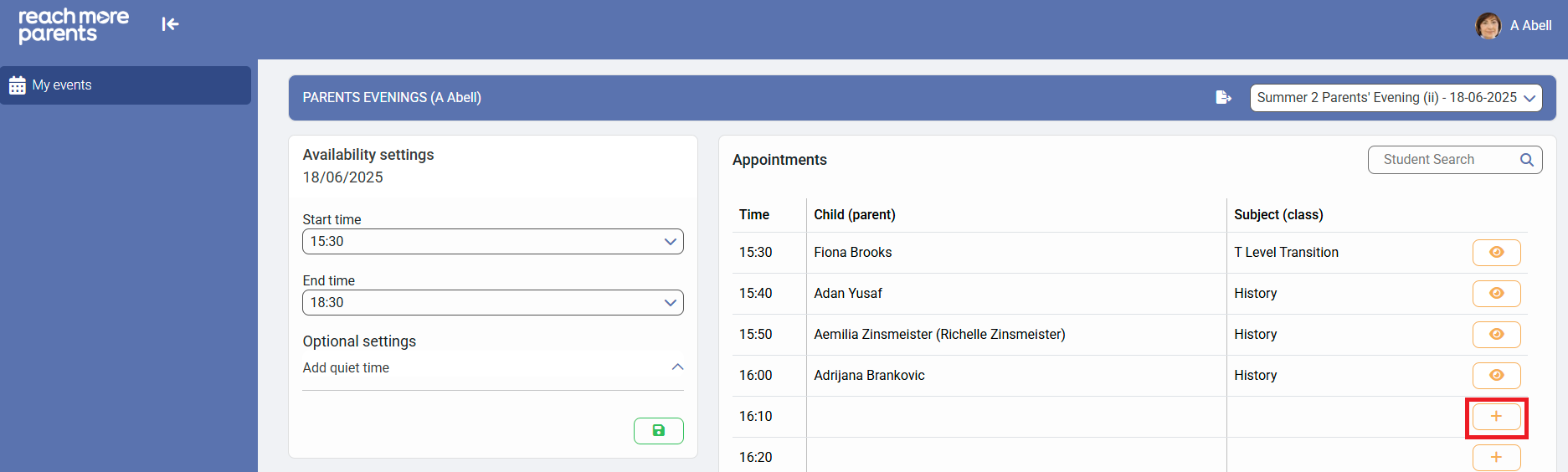View Fiona Brooks appointment details
Viewport: 1568px width, 472px height.
pos(1496,253)
